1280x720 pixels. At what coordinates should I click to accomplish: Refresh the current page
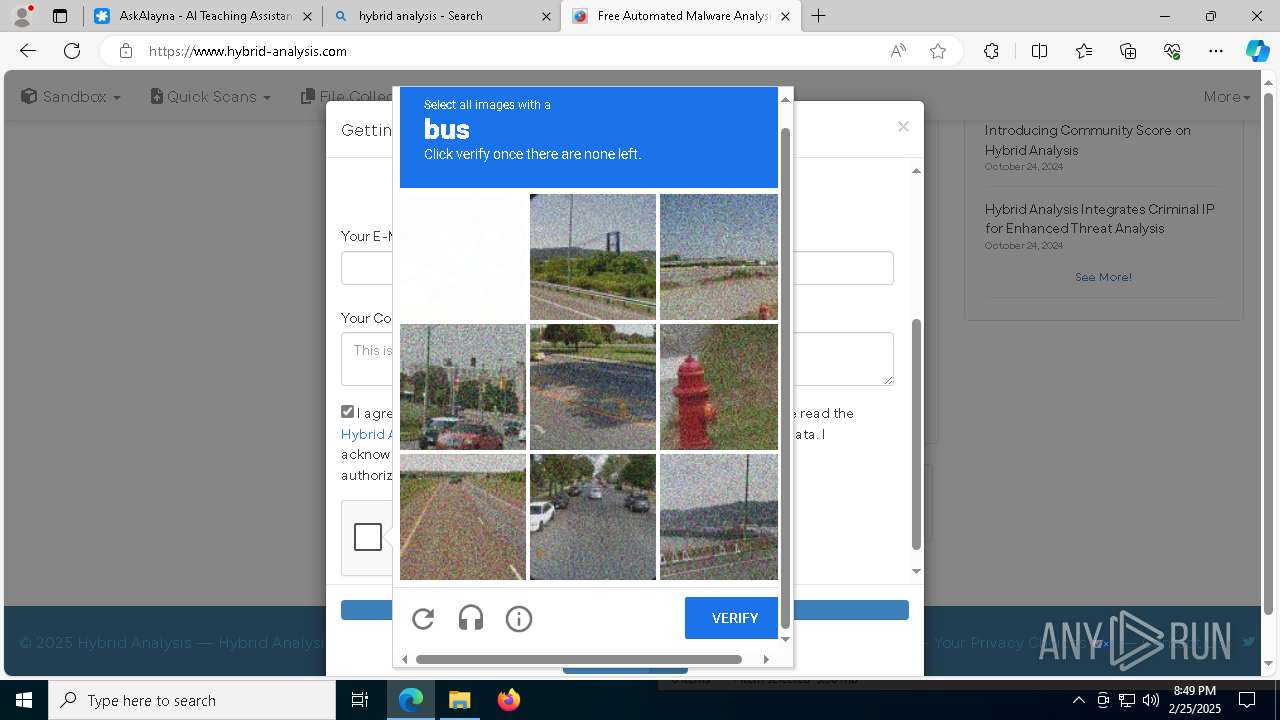[72, 51]
